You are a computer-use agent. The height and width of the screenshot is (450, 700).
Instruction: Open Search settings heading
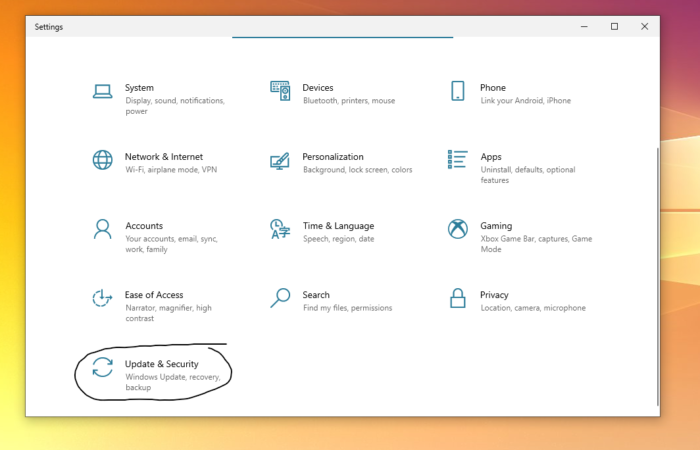click(x=316, y=295)
